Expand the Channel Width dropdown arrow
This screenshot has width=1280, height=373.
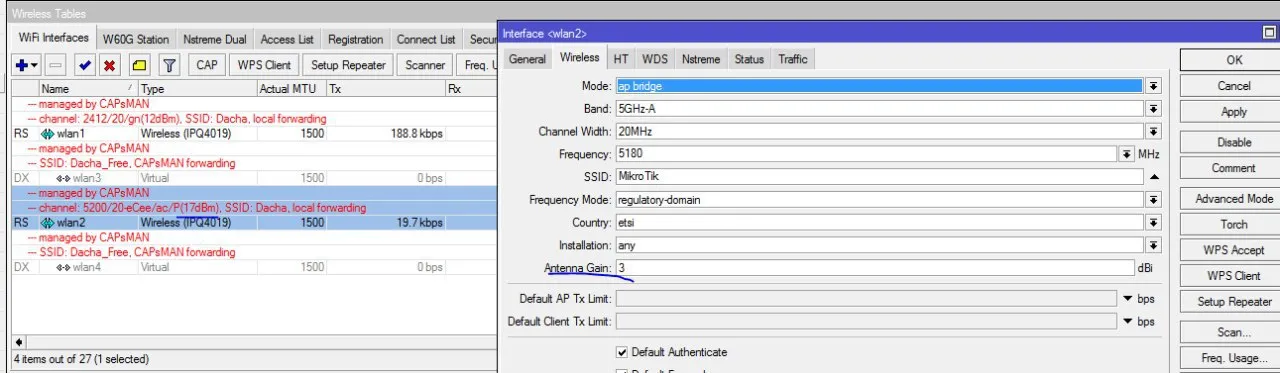tap(1154, 131)
